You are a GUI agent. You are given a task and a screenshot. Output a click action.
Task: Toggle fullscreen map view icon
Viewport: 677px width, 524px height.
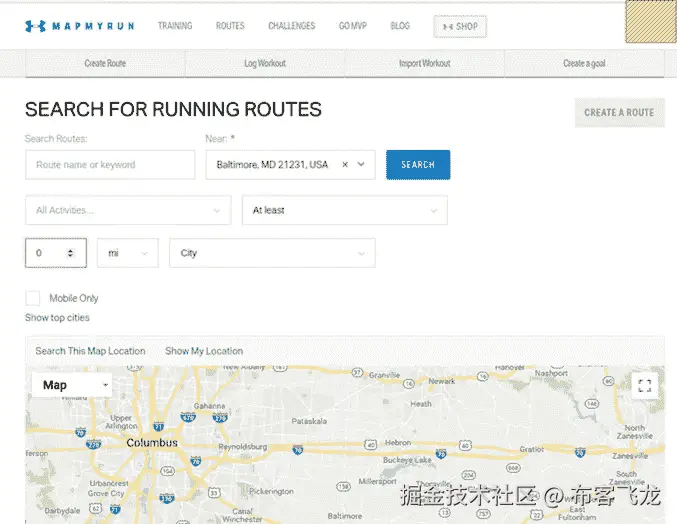pos(645,385)
